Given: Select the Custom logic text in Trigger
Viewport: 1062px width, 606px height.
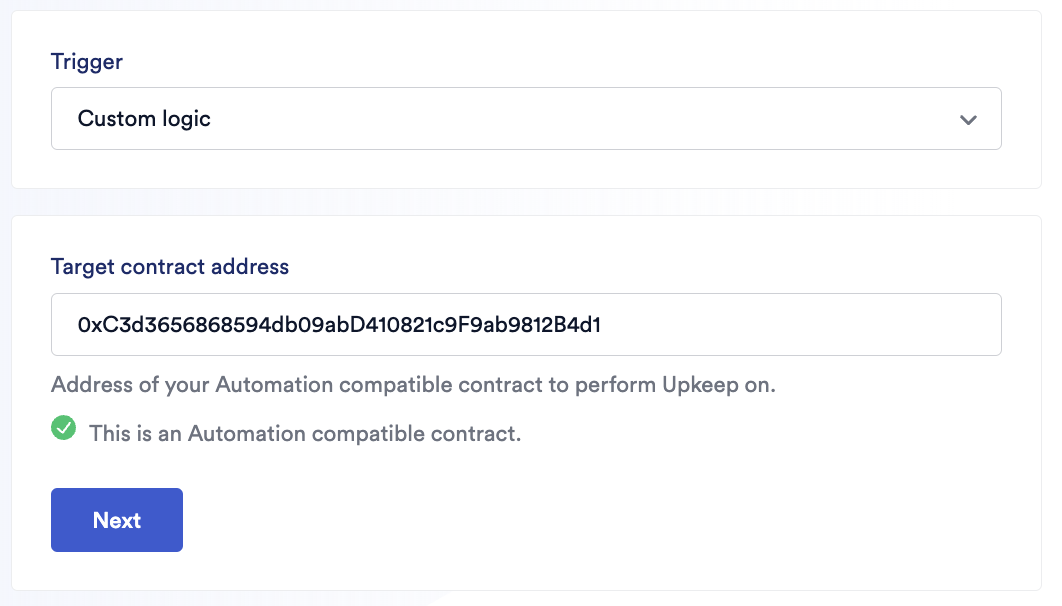Looking at the screenshot, I should 144,119.
